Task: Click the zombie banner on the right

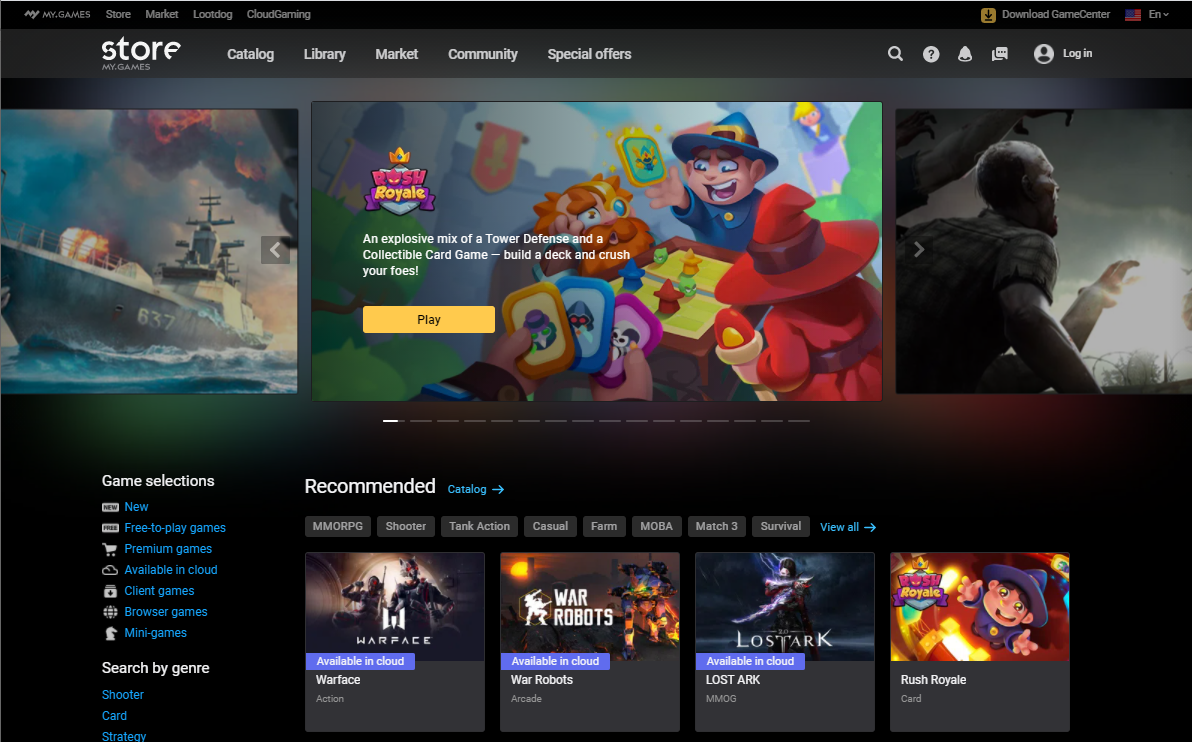Action: click(1044, 251)
